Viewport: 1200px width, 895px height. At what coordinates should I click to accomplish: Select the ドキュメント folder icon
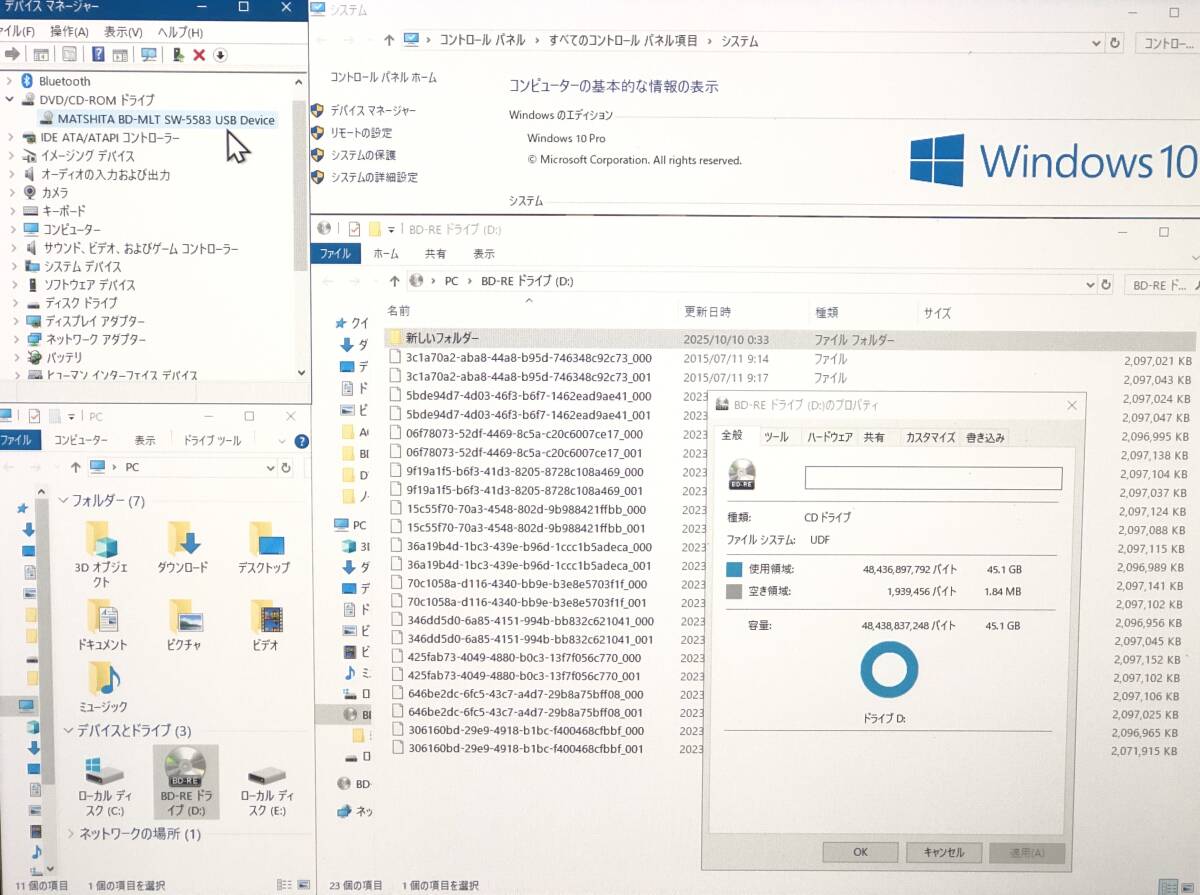pos(102,617)
